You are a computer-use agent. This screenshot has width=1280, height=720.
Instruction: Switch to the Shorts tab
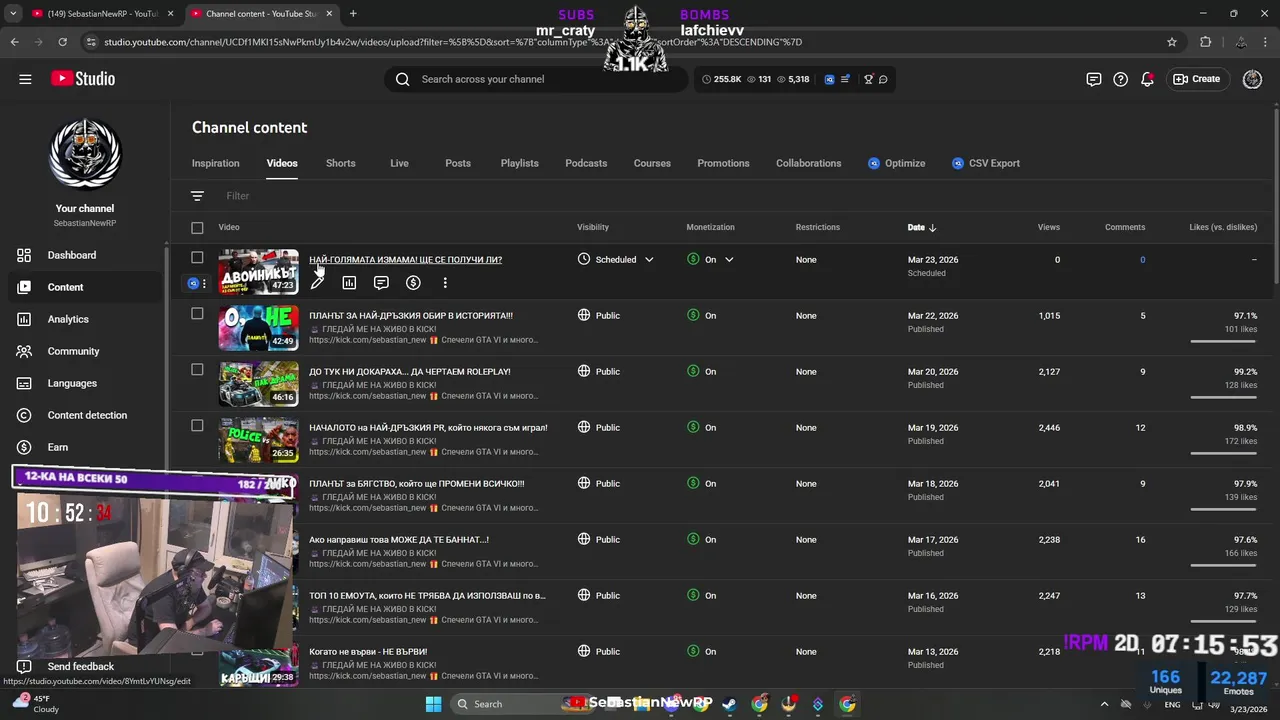(x=341, y=163)
